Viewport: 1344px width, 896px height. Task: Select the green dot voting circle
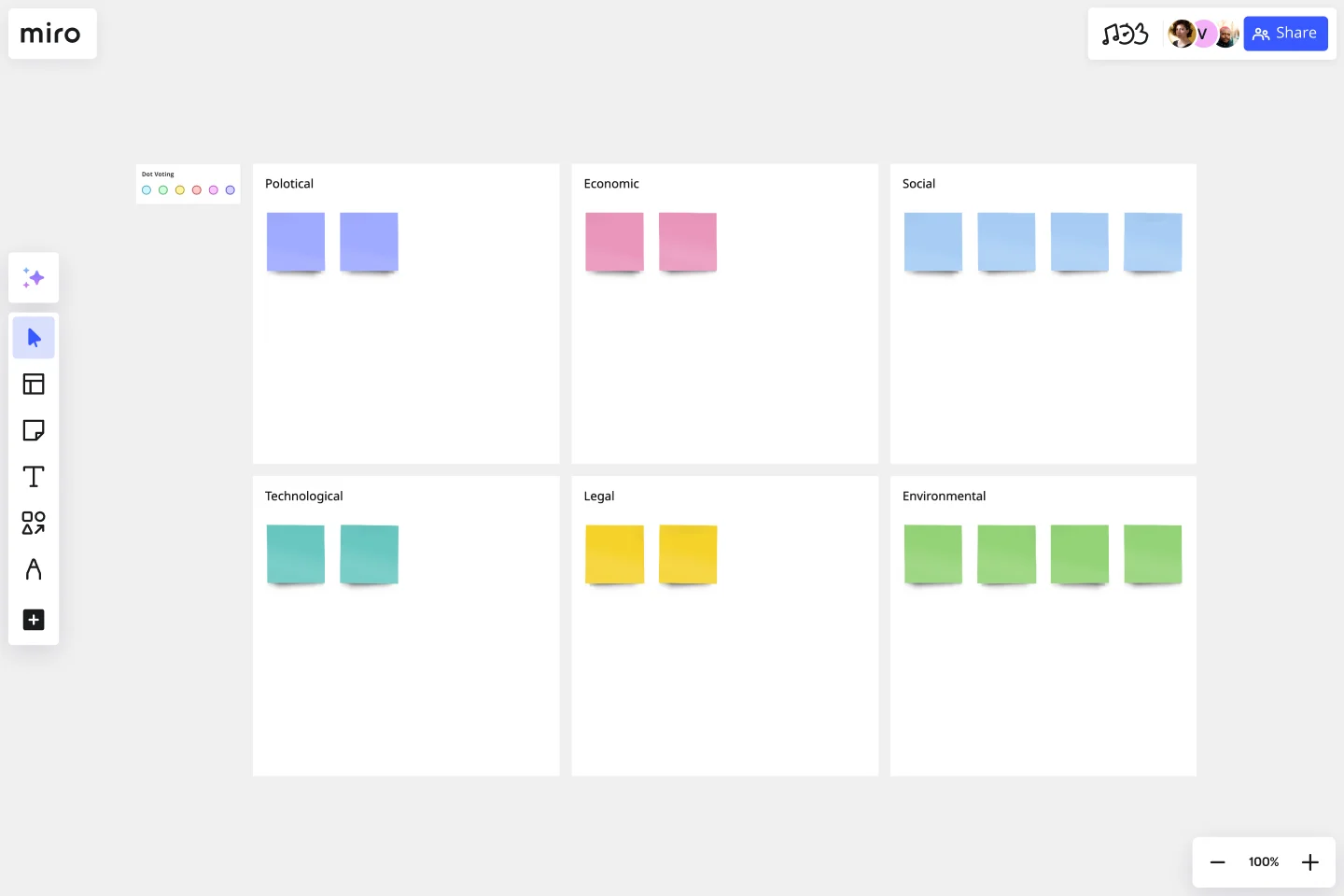point(163,190)
